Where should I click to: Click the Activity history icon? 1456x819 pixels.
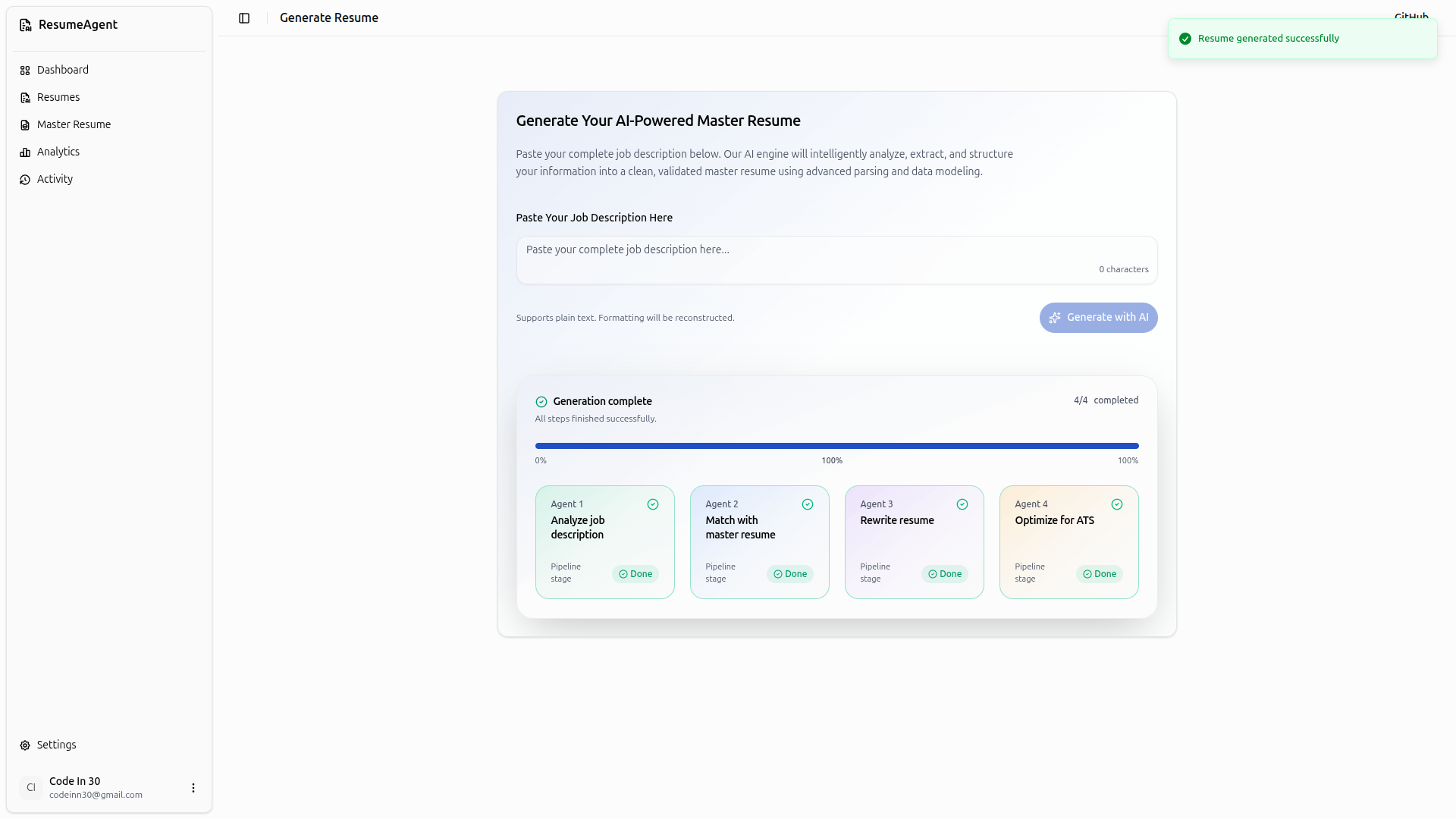click(x=25, y=180)
